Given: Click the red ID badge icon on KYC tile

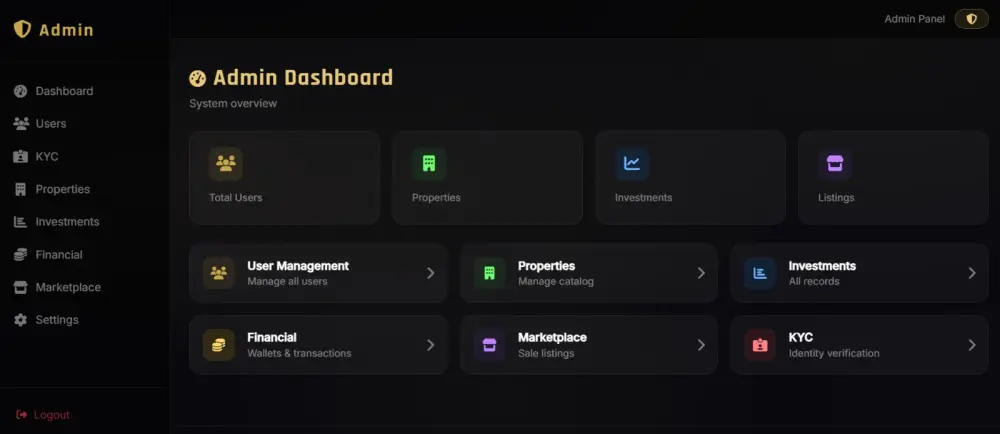Looking at the screenshot, I should pos(760,345).
